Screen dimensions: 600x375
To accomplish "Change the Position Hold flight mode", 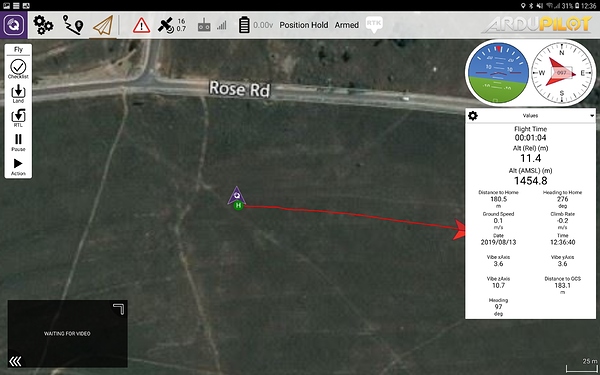I will pos(303,25).
